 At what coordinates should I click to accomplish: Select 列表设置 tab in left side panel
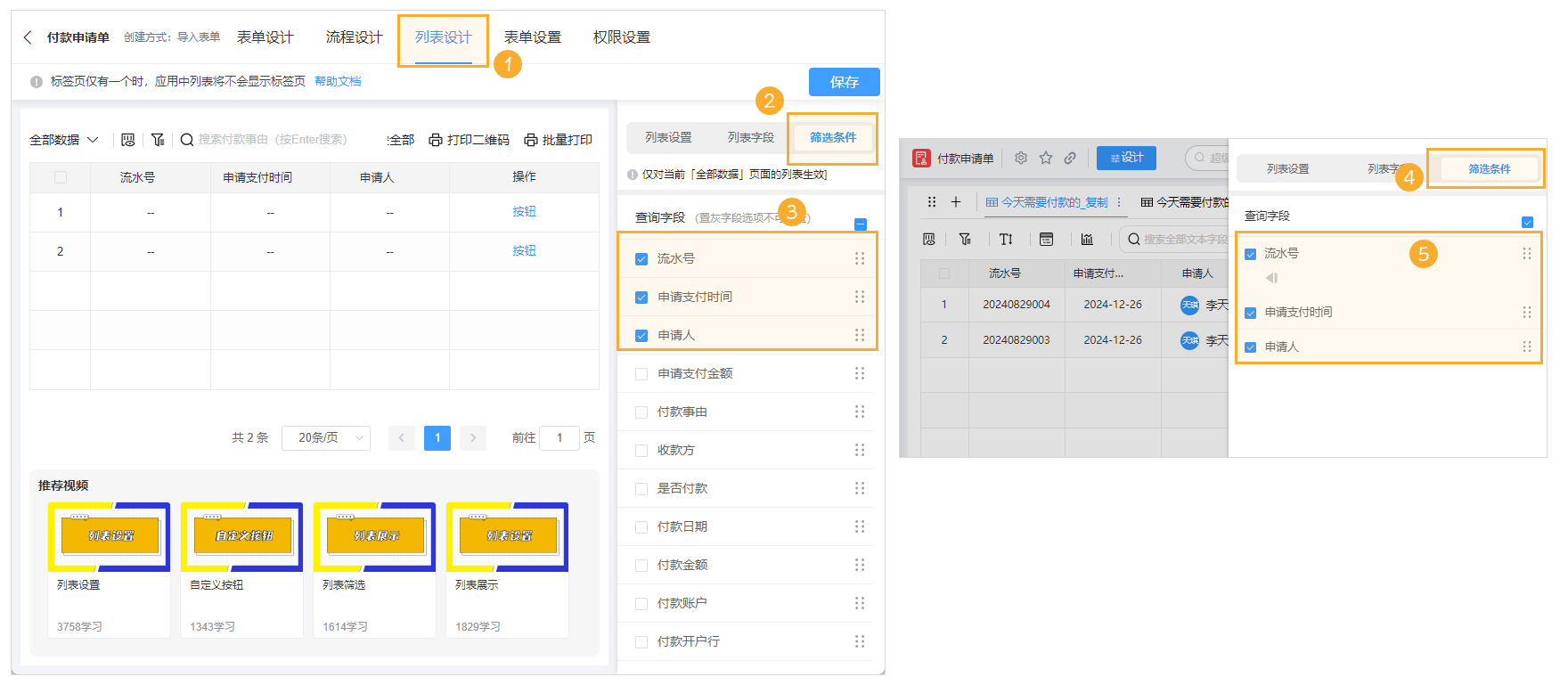pyautogui.click(x=668, y=138)
